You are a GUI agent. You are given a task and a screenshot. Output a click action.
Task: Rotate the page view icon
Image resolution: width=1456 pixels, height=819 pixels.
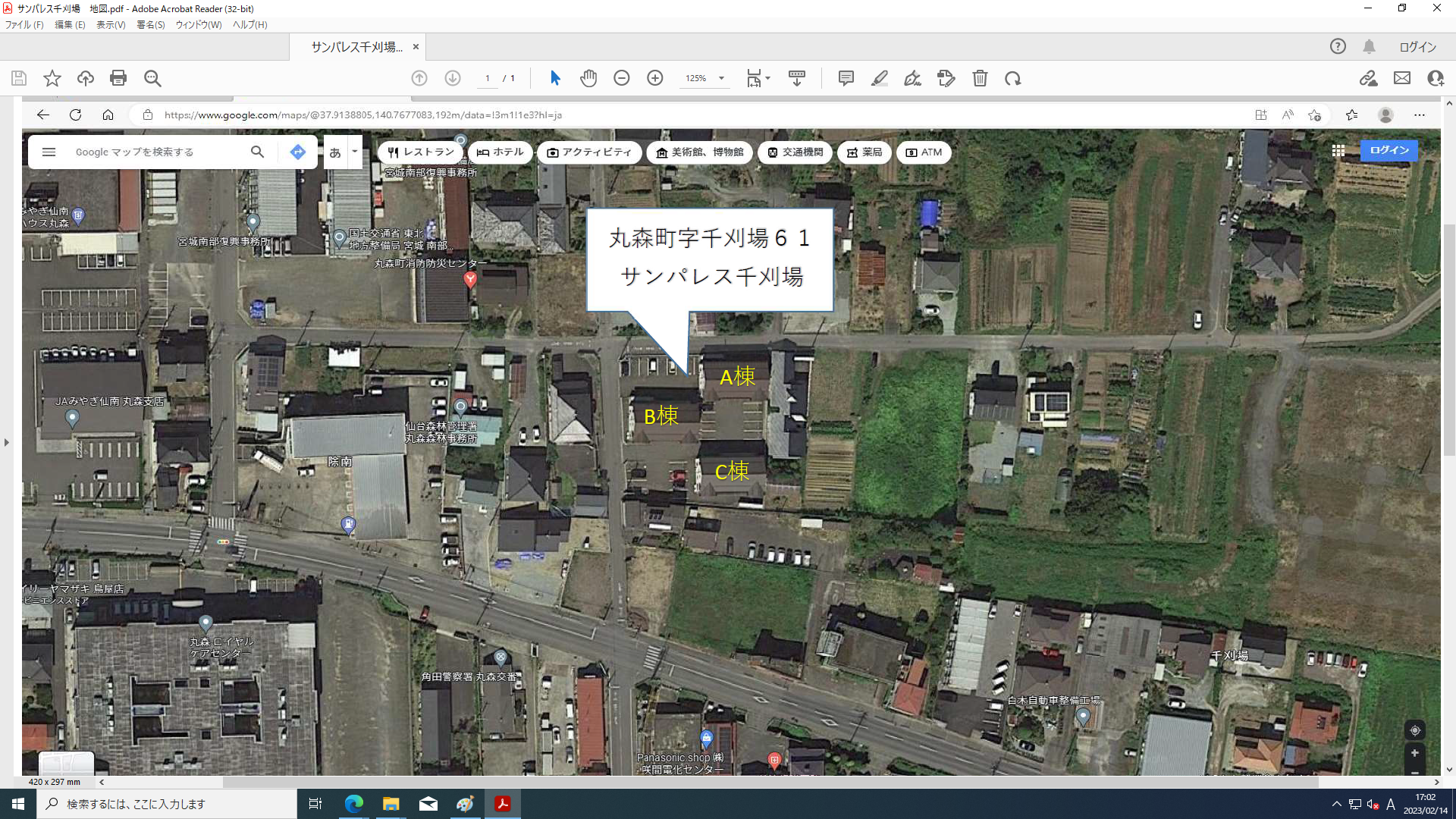[x=1013, y=78]
